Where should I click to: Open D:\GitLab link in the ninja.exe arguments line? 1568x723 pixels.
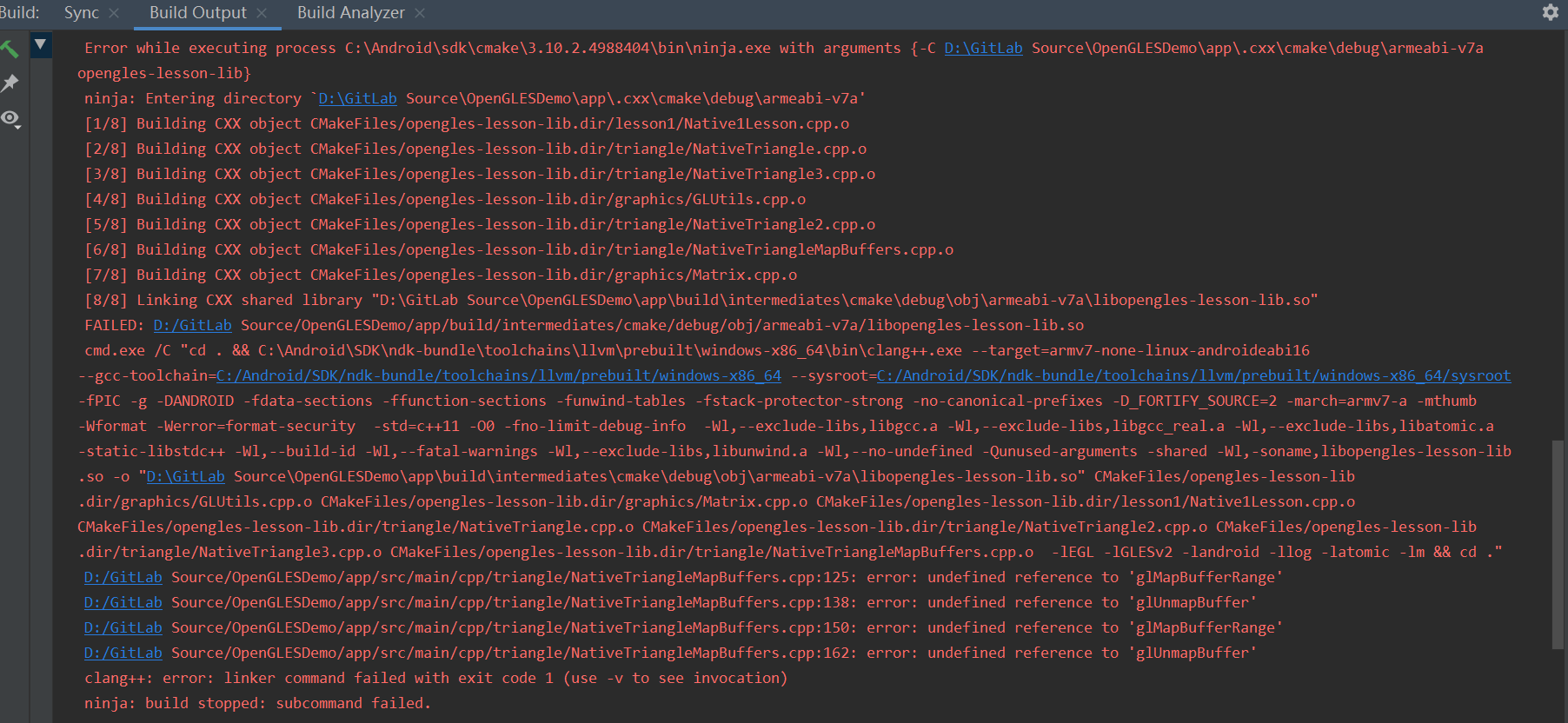983,49
